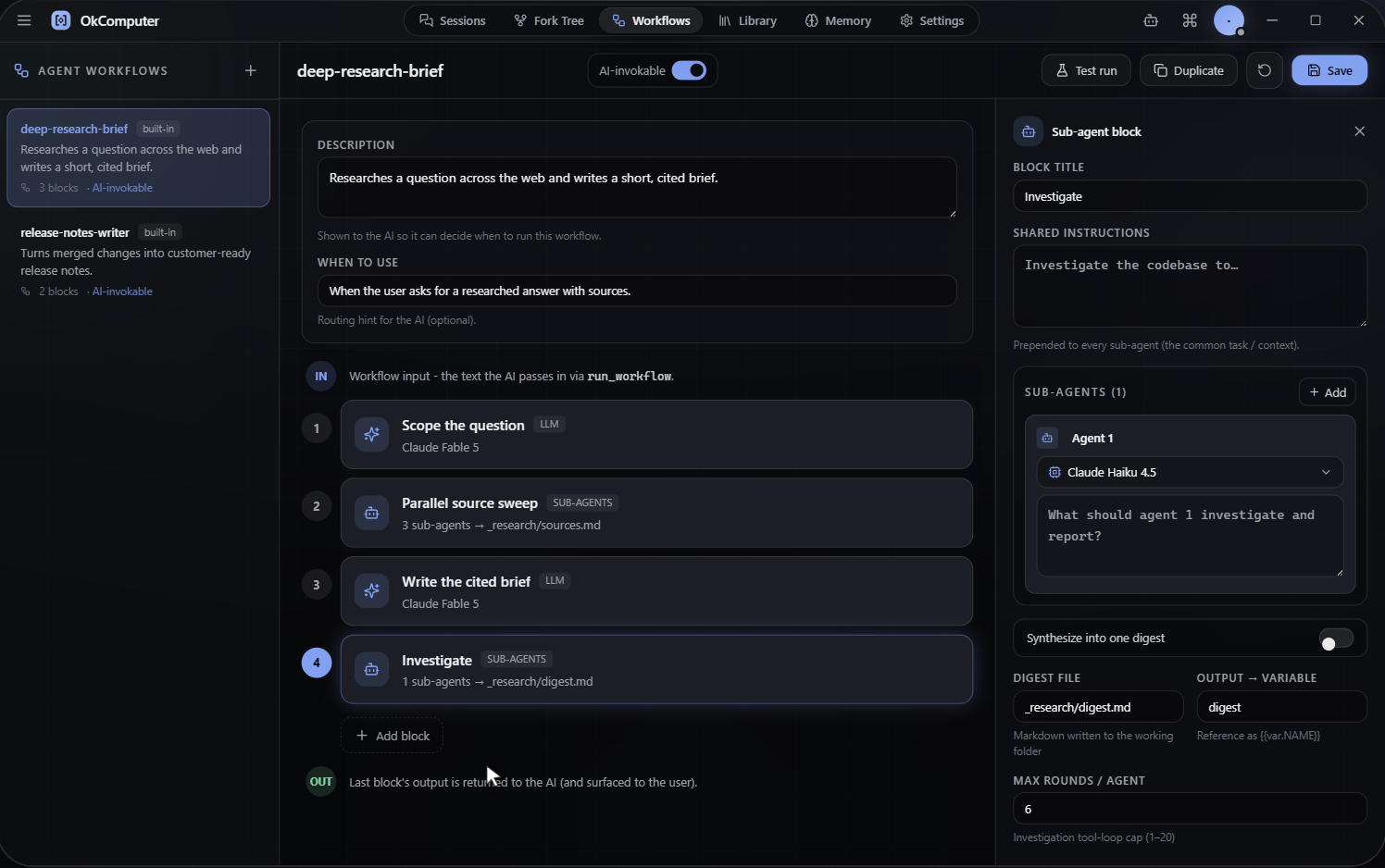The height and width of the screenshot is (868, 1385).
Task: Click the robot icon of Investigate block
Action: (x=371, y=669)
